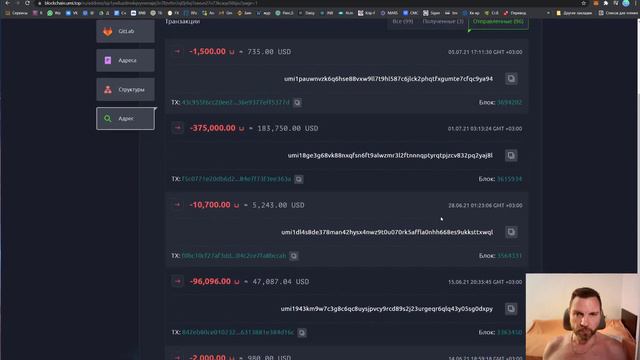
Task: Open the browser extensions puzzle icon
Action: [x=606, y=3]
